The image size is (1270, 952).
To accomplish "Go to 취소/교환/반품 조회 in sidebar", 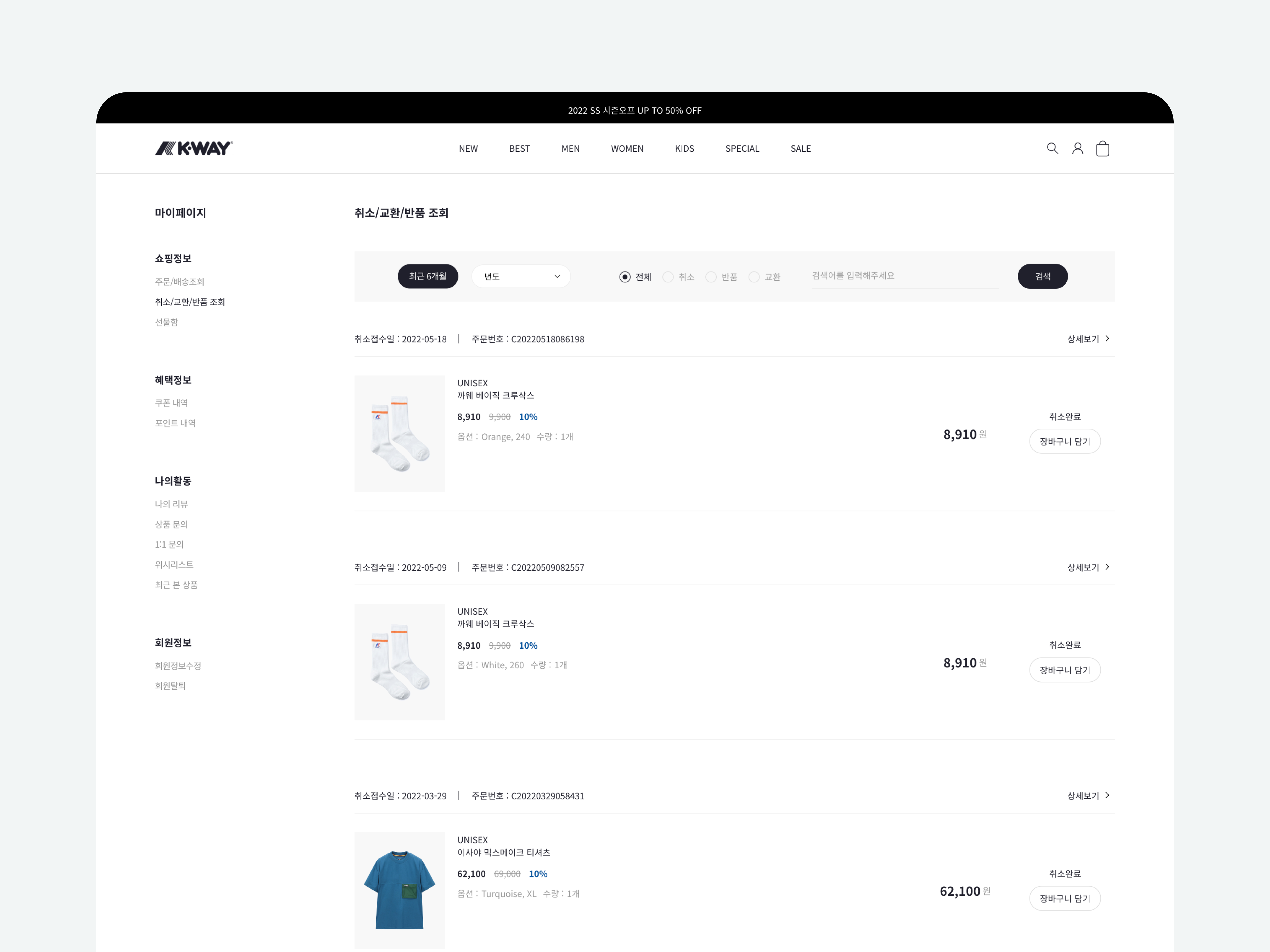I will (x=190, y=302).
